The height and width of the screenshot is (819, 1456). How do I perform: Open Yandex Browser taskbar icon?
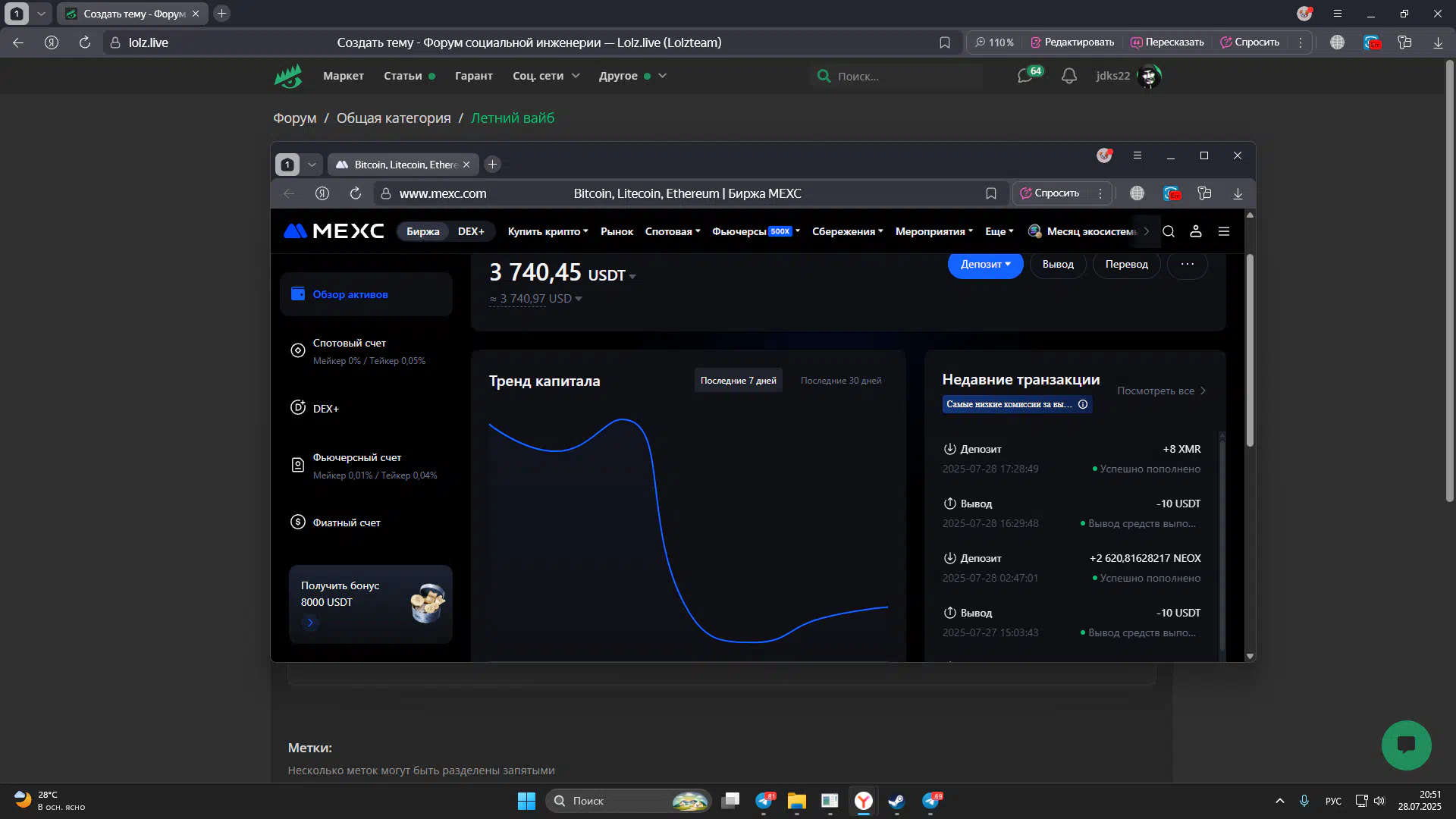pyautogui.click(x=864, y=801)
